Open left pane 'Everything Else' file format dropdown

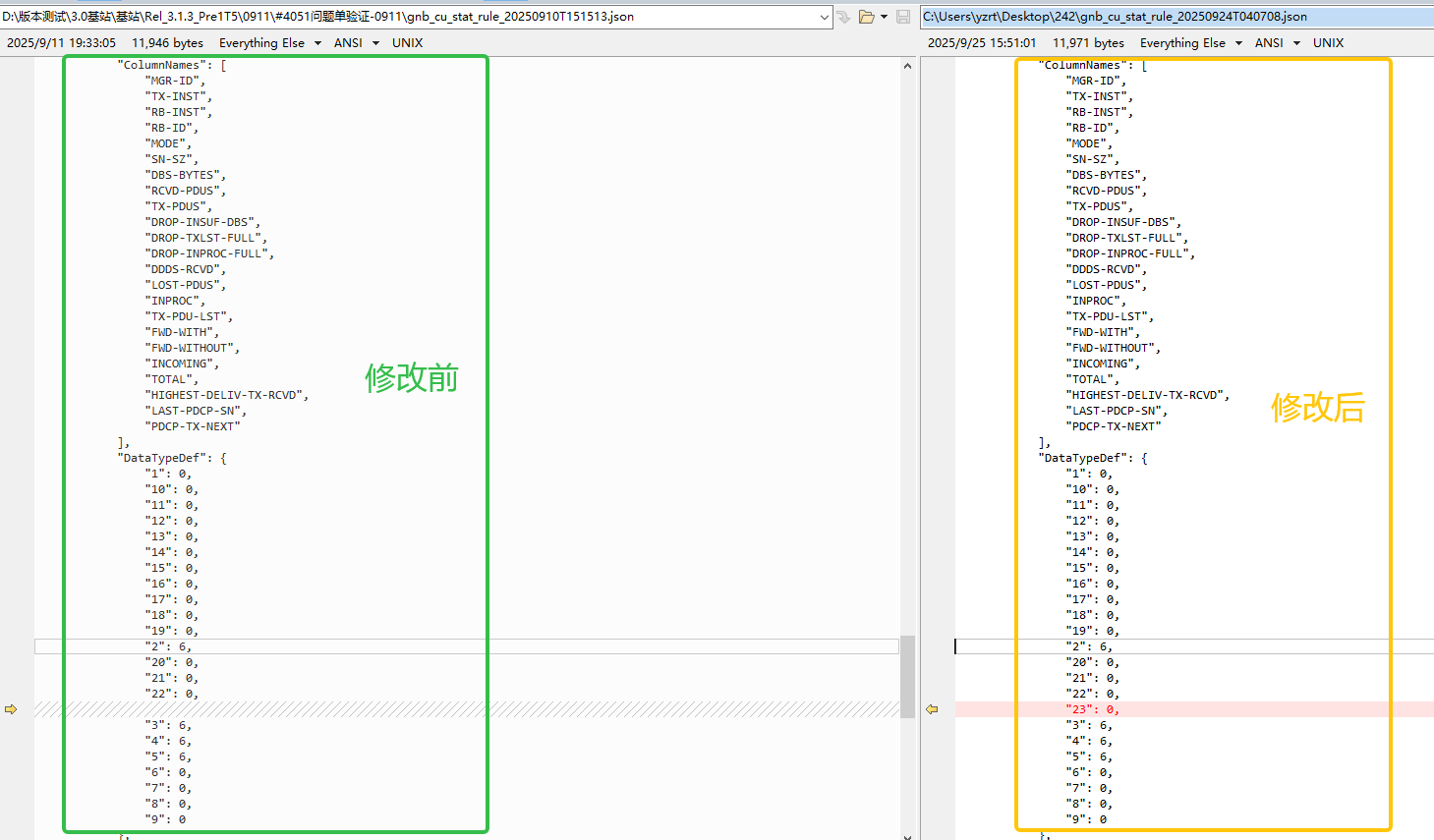[x=317, y=43]
